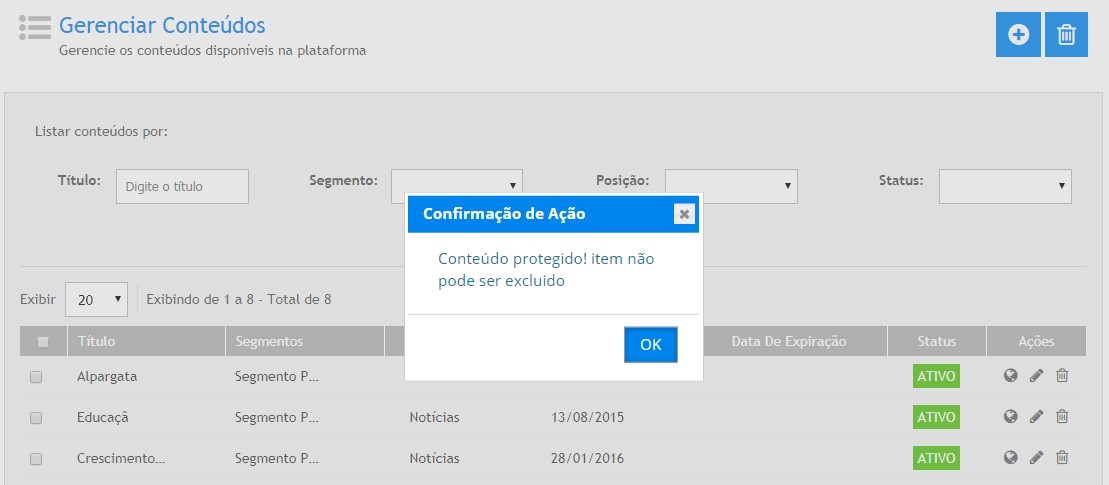The height and width of the screenshot is (485, 1109).
Task: Click the Digite o título input field
Action: (x=182, y=186)
